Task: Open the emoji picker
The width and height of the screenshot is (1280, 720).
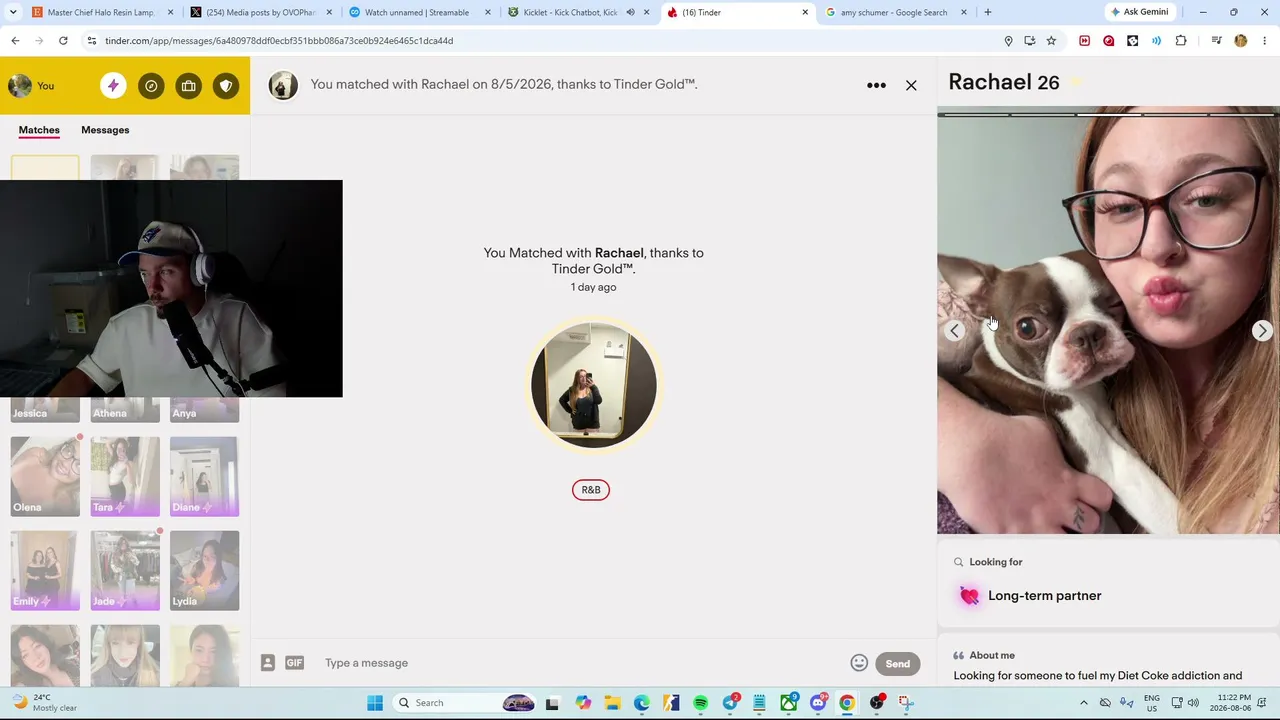Action: pos(859,663)
